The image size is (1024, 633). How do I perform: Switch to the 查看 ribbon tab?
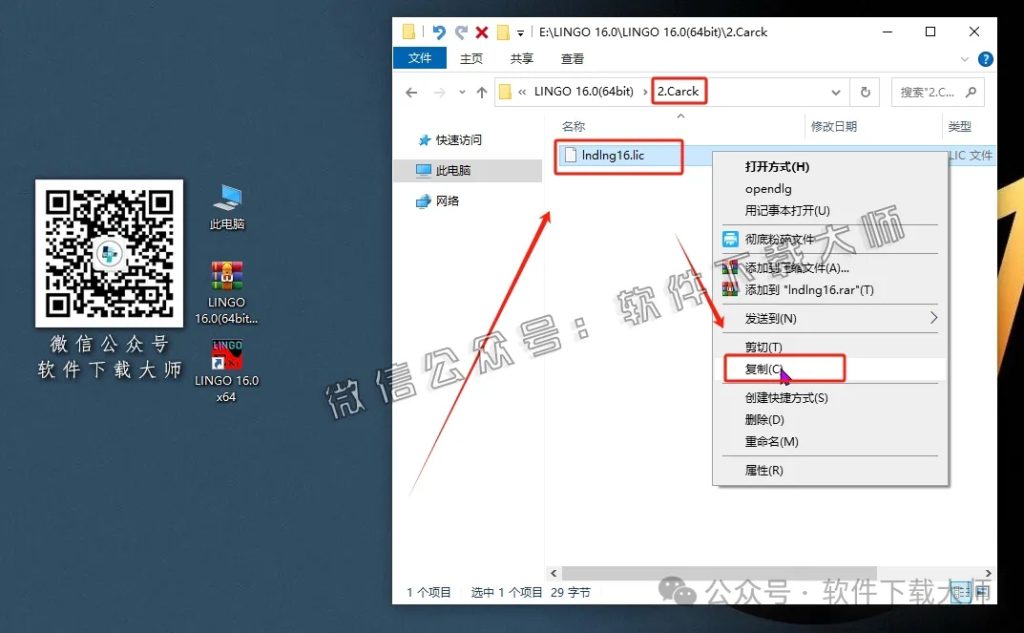click(571, 58)
